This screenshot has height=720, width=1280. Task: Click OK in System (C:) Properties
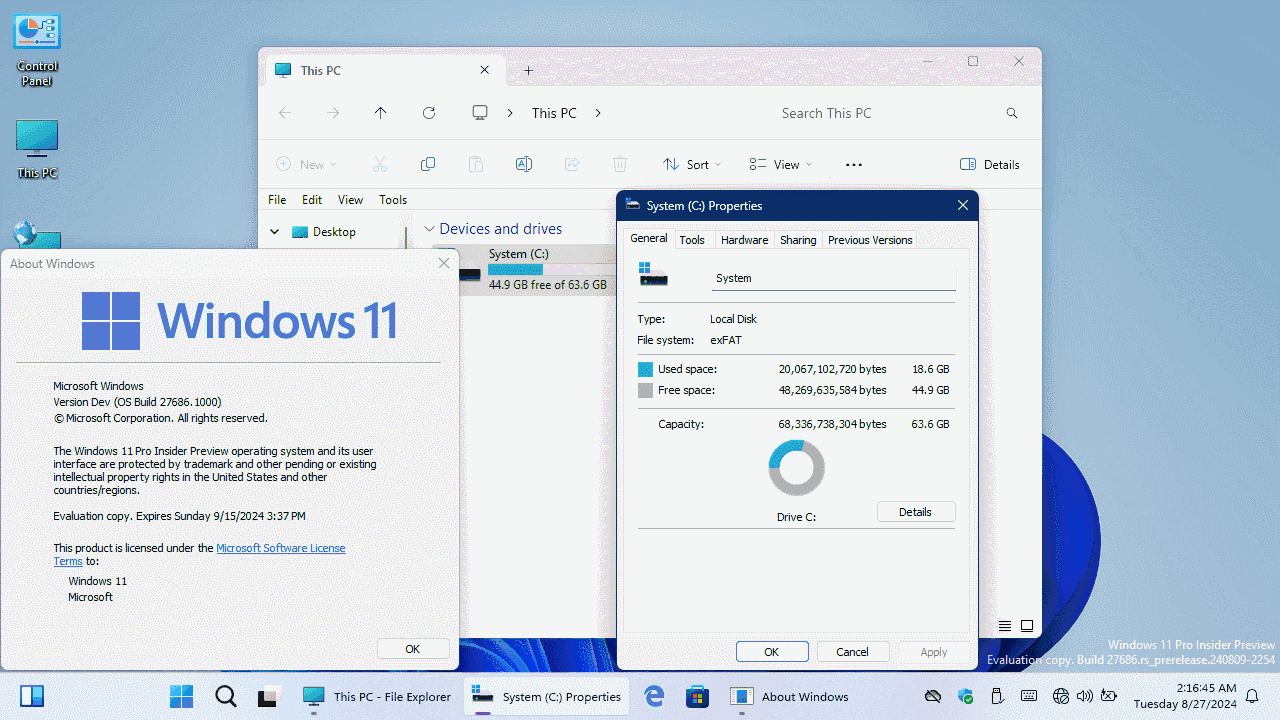772,652
